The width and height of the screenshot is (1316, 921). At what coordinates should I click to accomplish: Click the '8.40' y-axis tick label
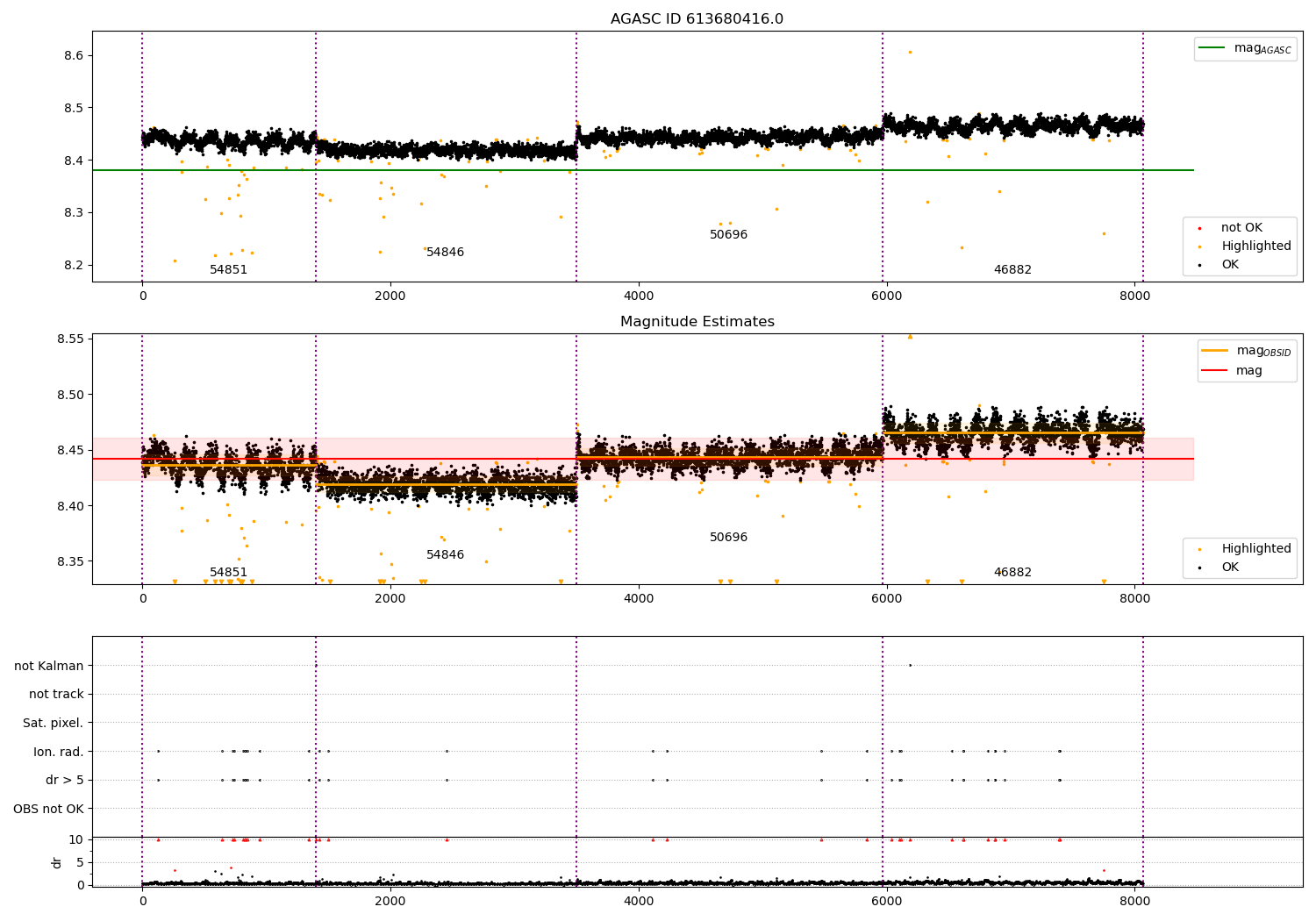(70, 506)
